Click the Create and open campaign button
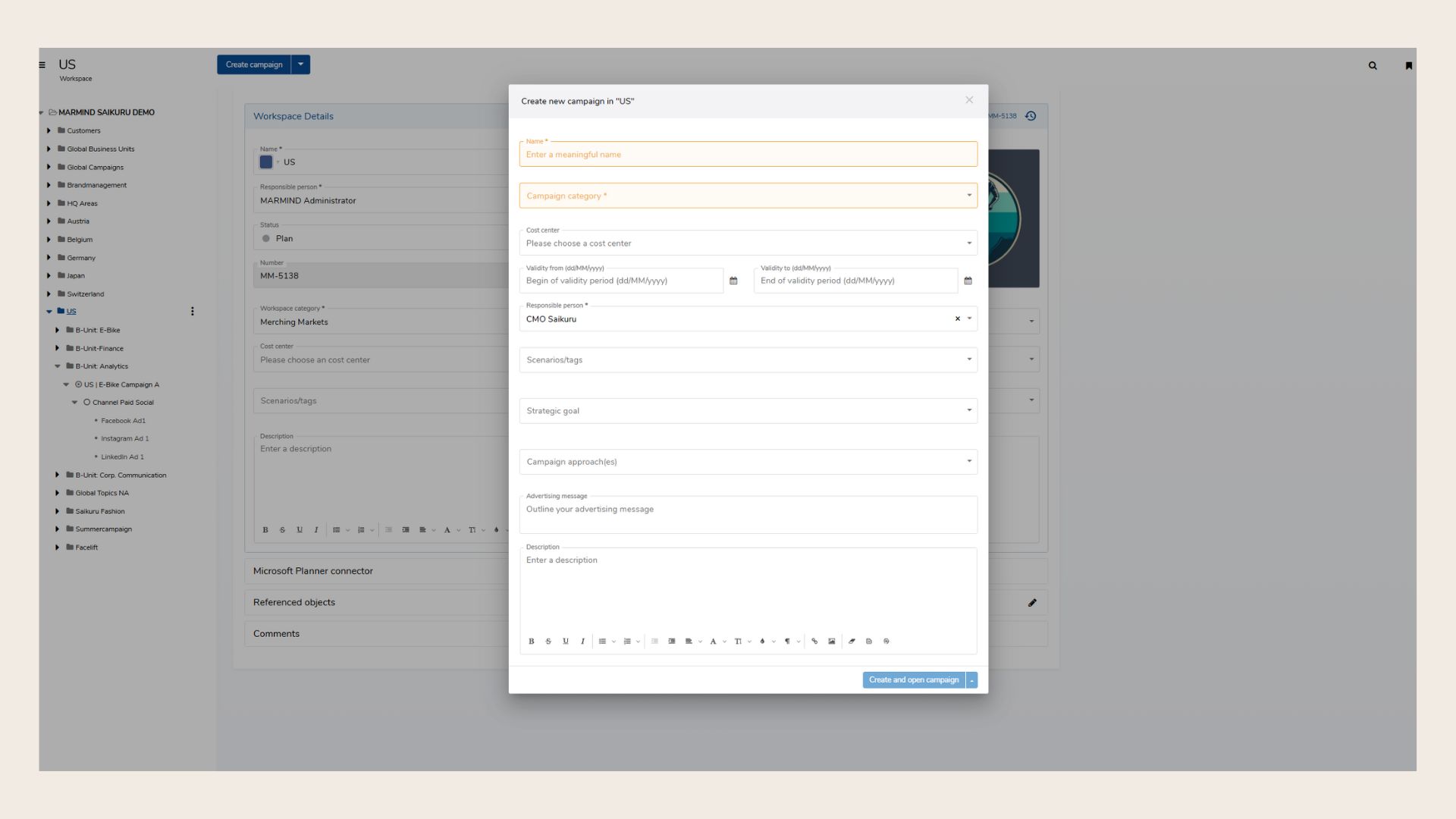The image size is (1456, 819). pos(913,680)
